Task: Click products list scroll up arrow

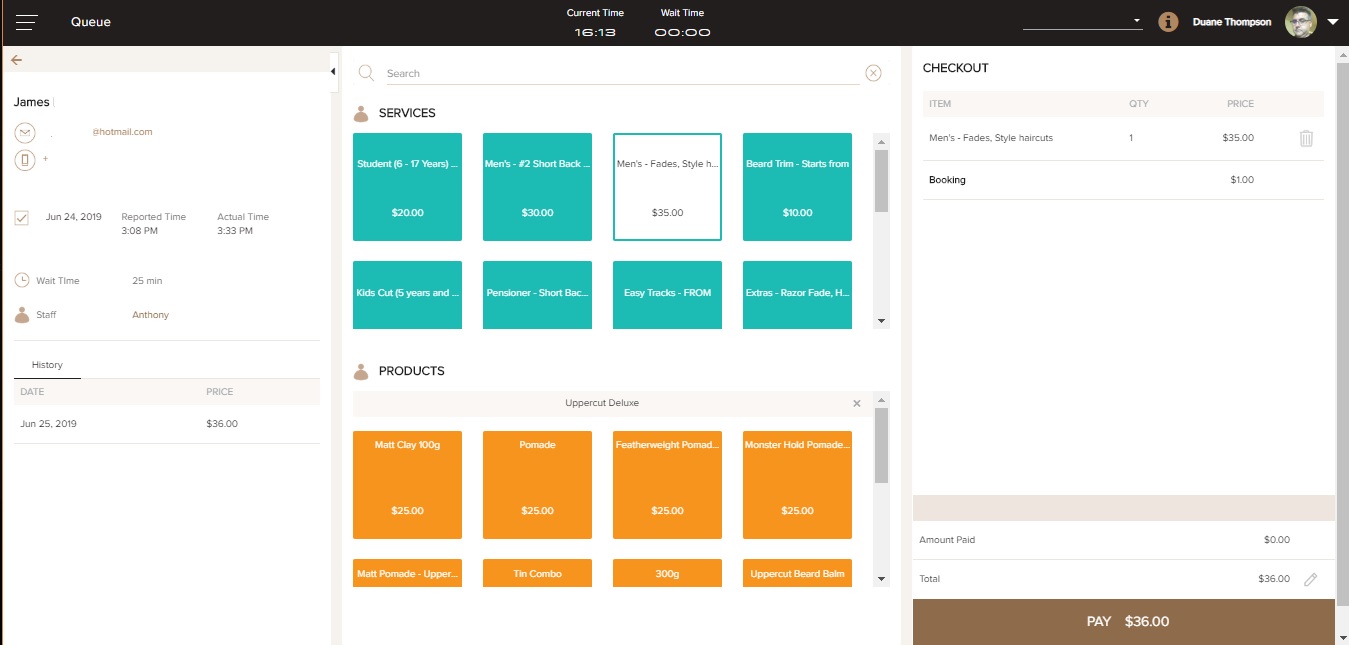Action: coord(881,398)
